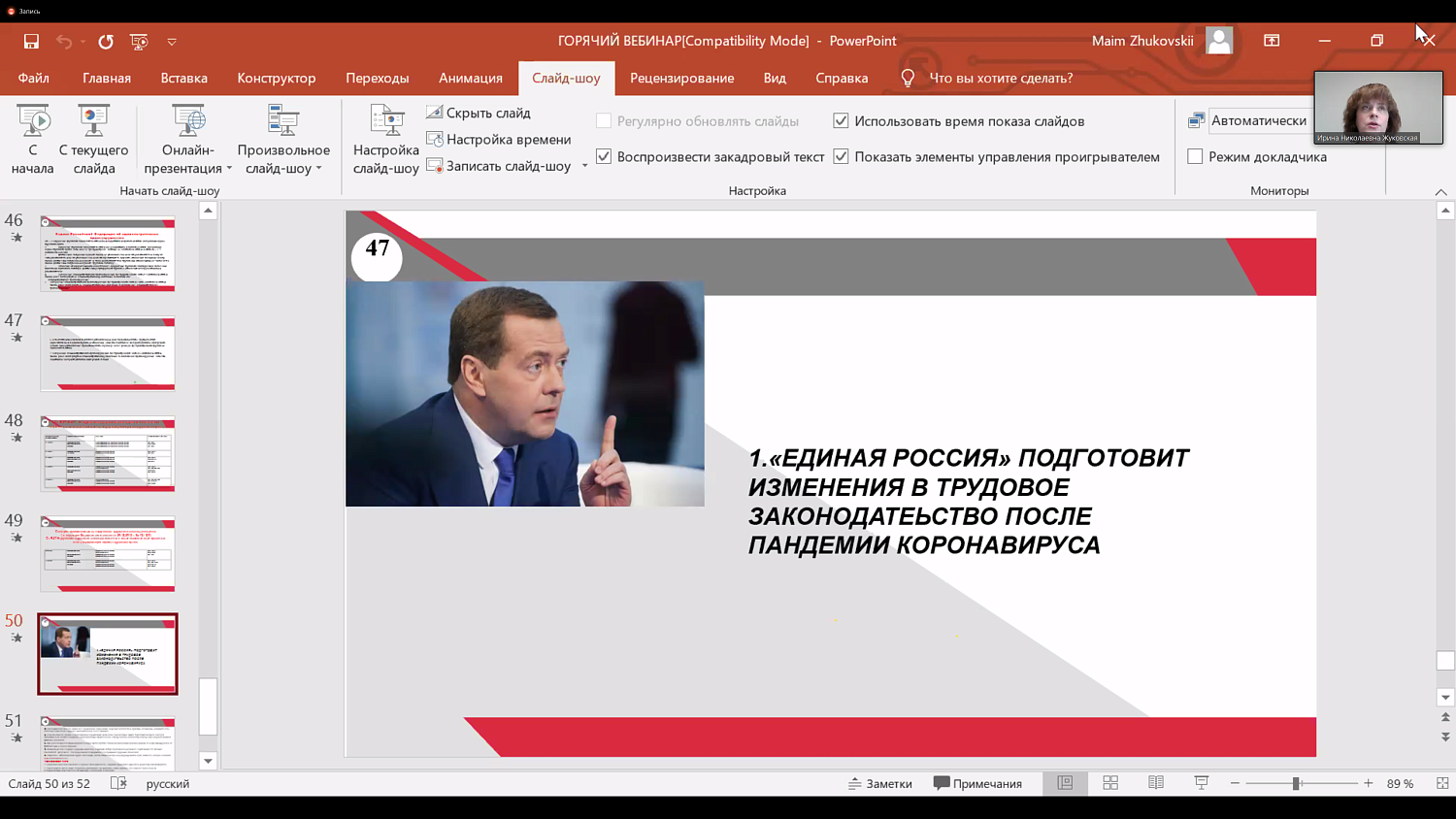Go to next slide double-arrow button
This screenshot has height=819, width=1456.
(x=1445, y=737)
